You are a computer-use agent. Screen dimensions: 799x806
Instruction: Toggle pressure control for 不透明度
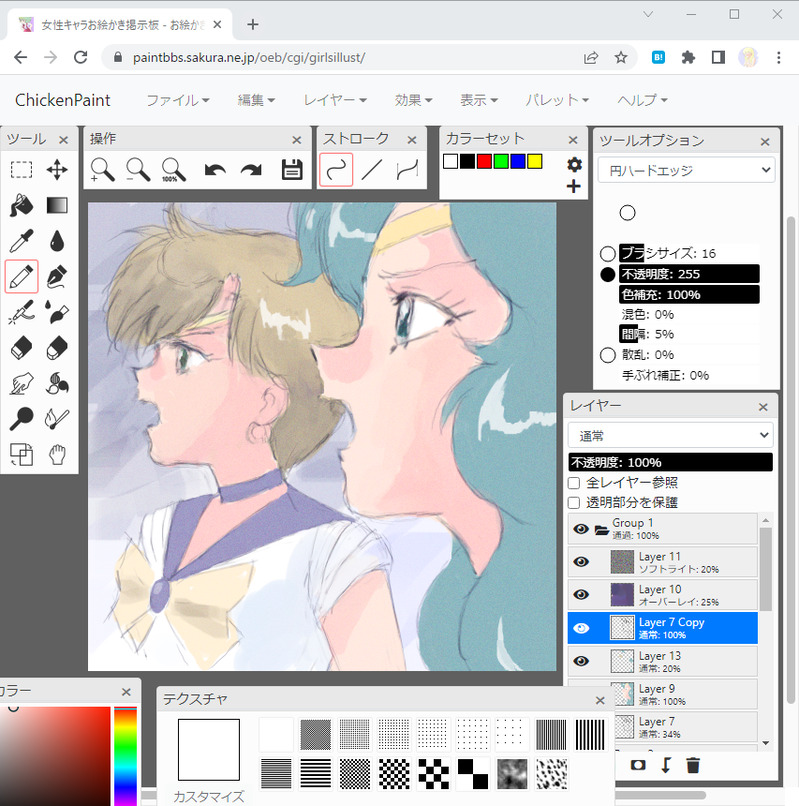[608, 274]
